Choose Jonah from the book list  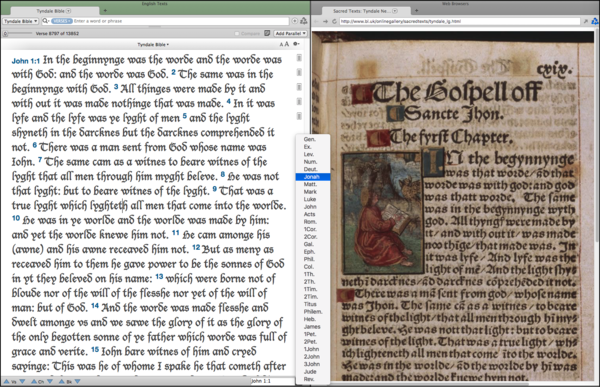(x=313, y=177)
